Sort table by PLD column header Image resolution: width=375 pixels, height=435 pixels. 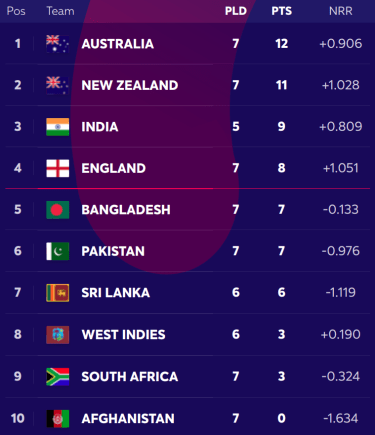coord(236,11)
